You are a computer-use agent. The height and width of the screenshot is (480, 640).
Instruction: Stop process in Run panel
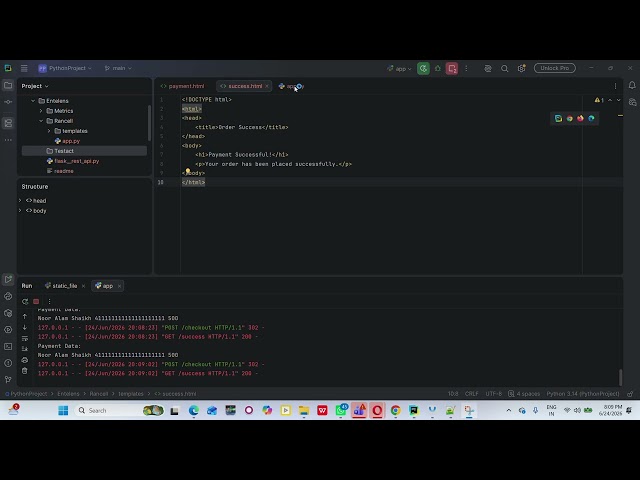(36, 302)
